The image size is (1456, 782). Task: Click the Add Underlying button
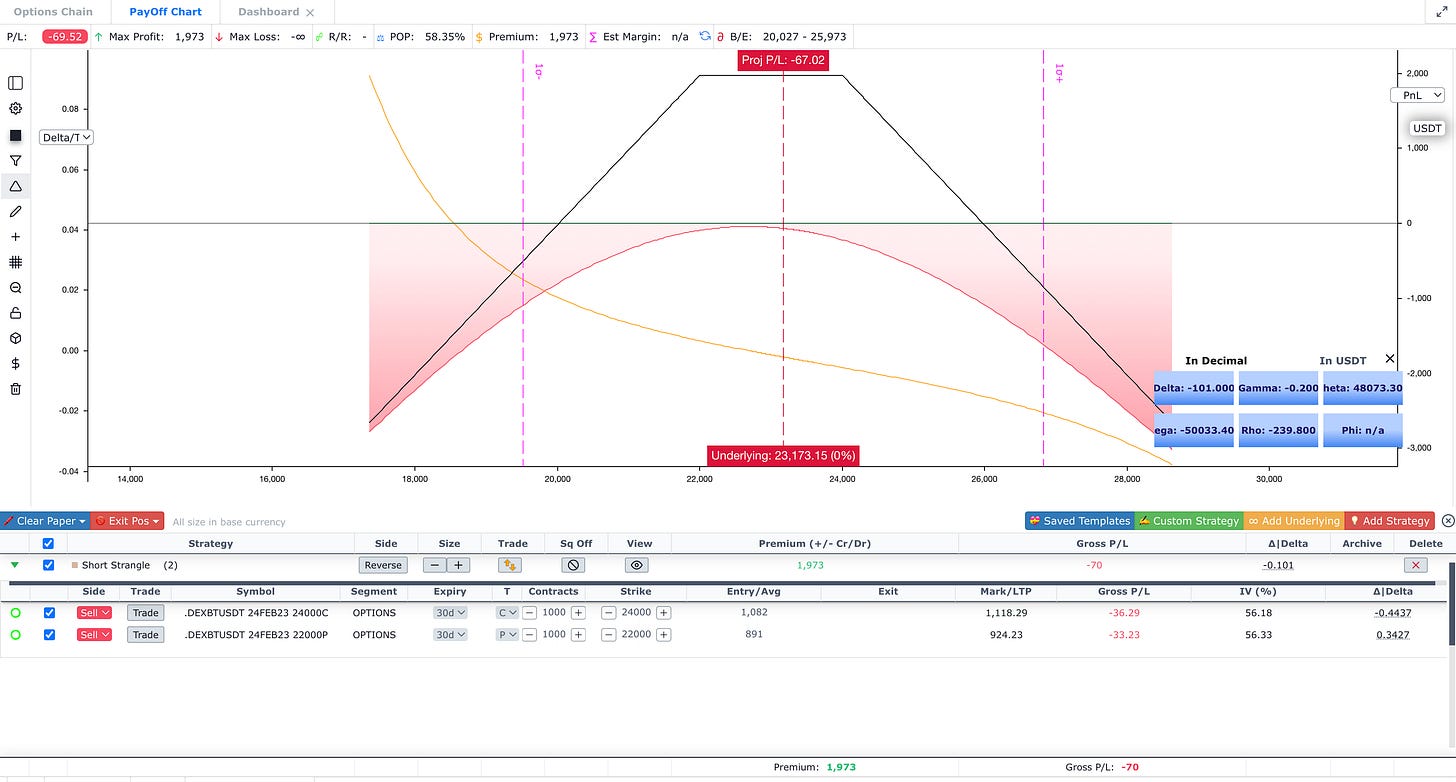tap(1293, 521)
